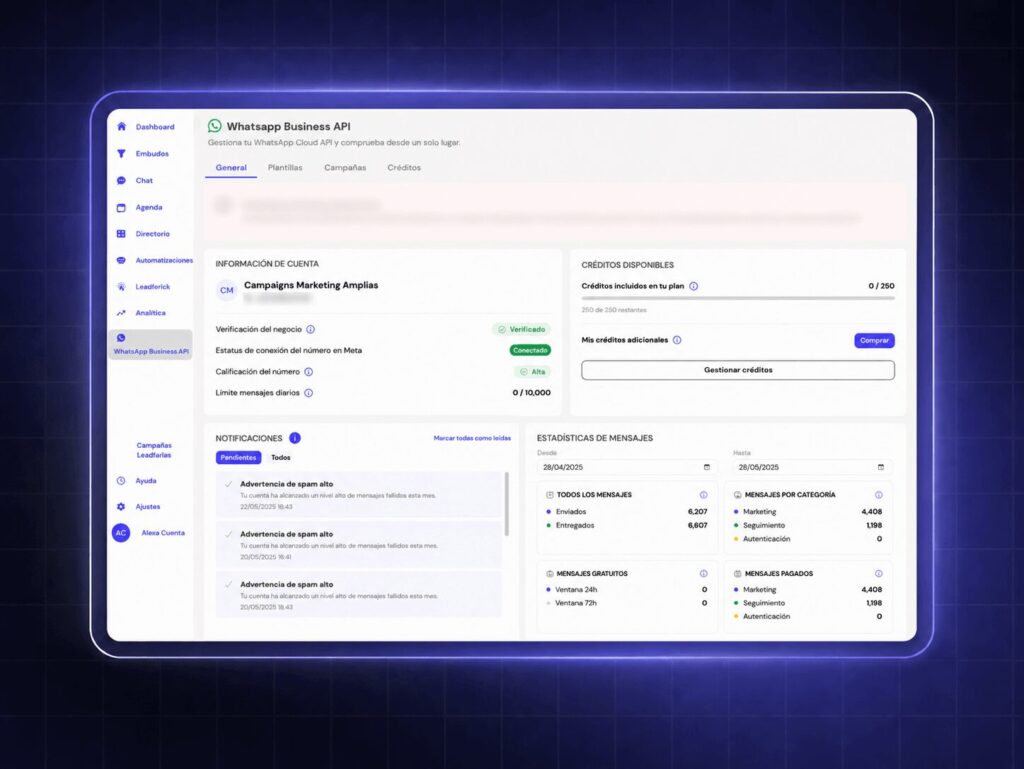The height and width of the screenshot is (769, 1024).
Task: Click info icon next to Mis créditos adicionales
Action: pyautogui.click(x=677, y=340)
